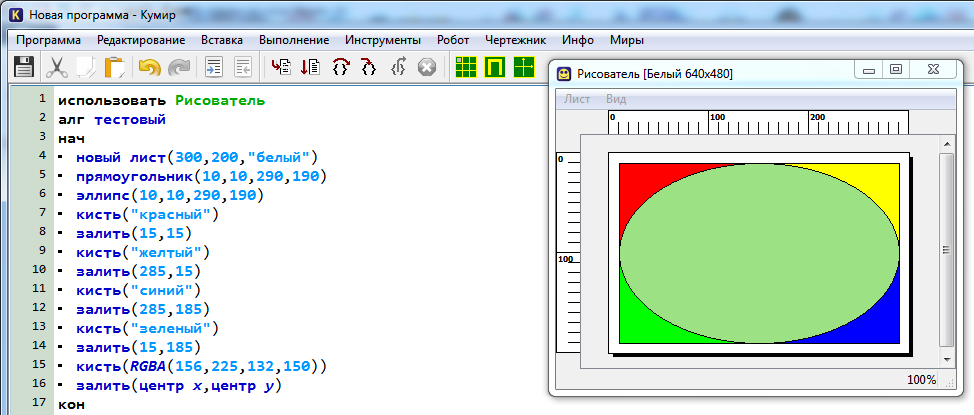Click the increase indent toolbar icon
974x415 pixels.
coord(213,68)
